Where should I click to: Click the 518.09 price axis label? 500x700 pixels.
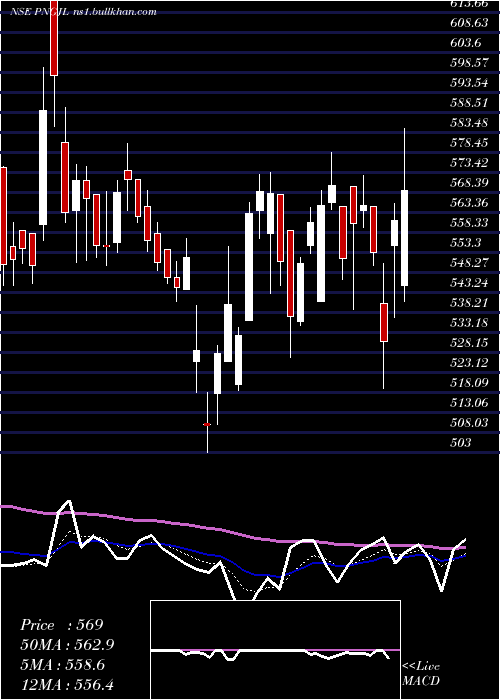pyautogui.click(x=469, y=383)
